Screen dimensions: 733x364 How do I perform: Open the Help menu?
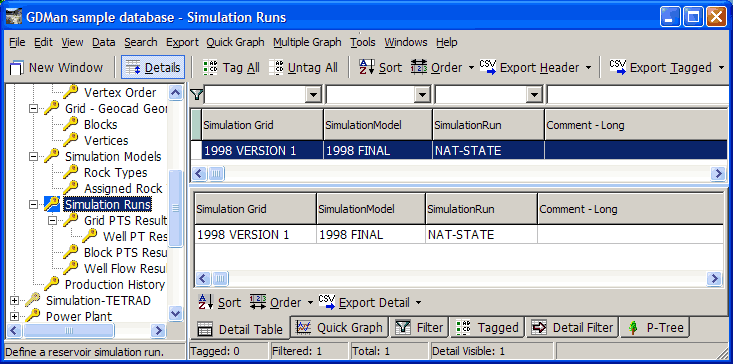click(x=446, y=42)
